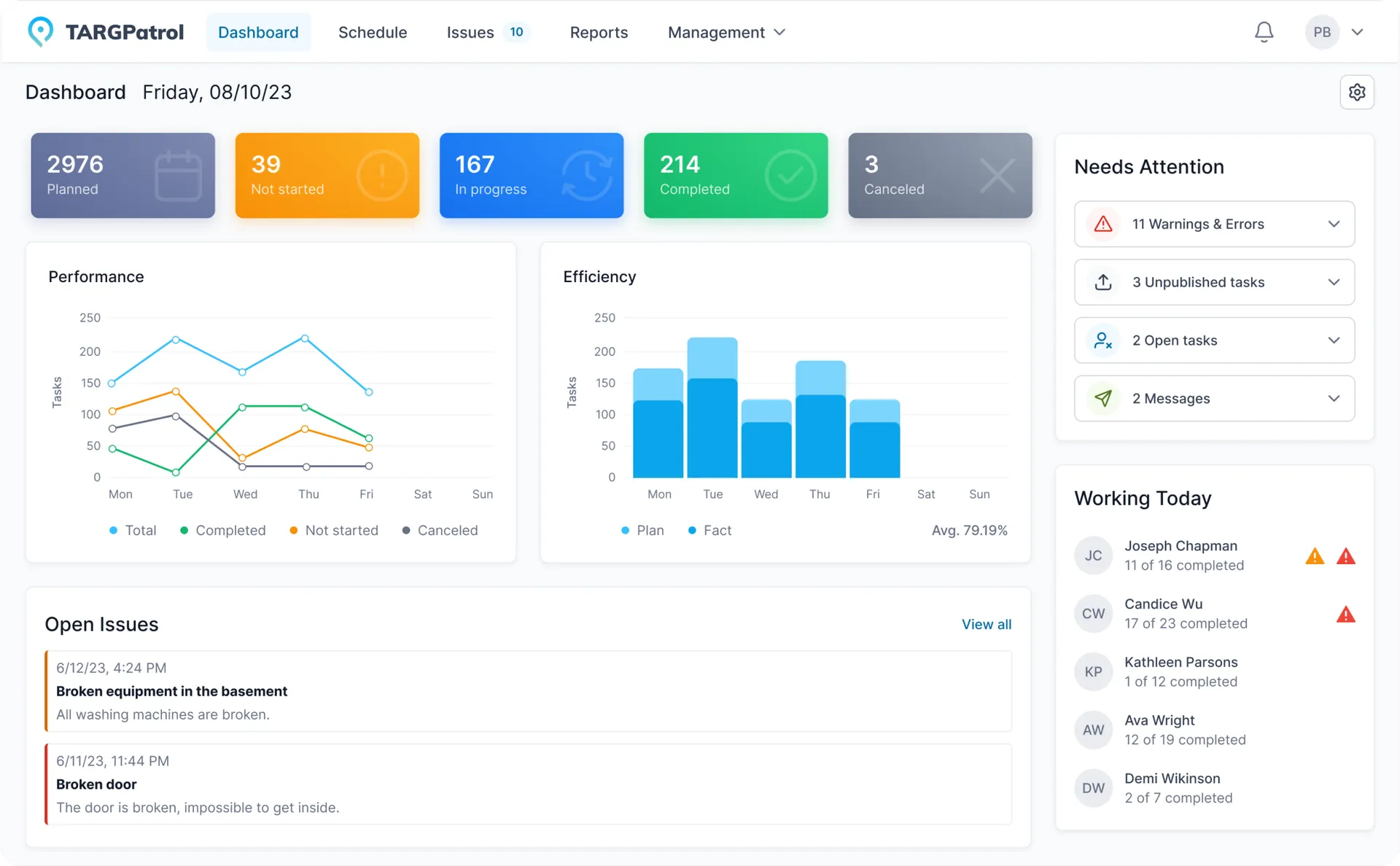Select the unpublished tasks upload icon
The image size is (1400, 866).
pyautogui.click(x=1102, y=282)
